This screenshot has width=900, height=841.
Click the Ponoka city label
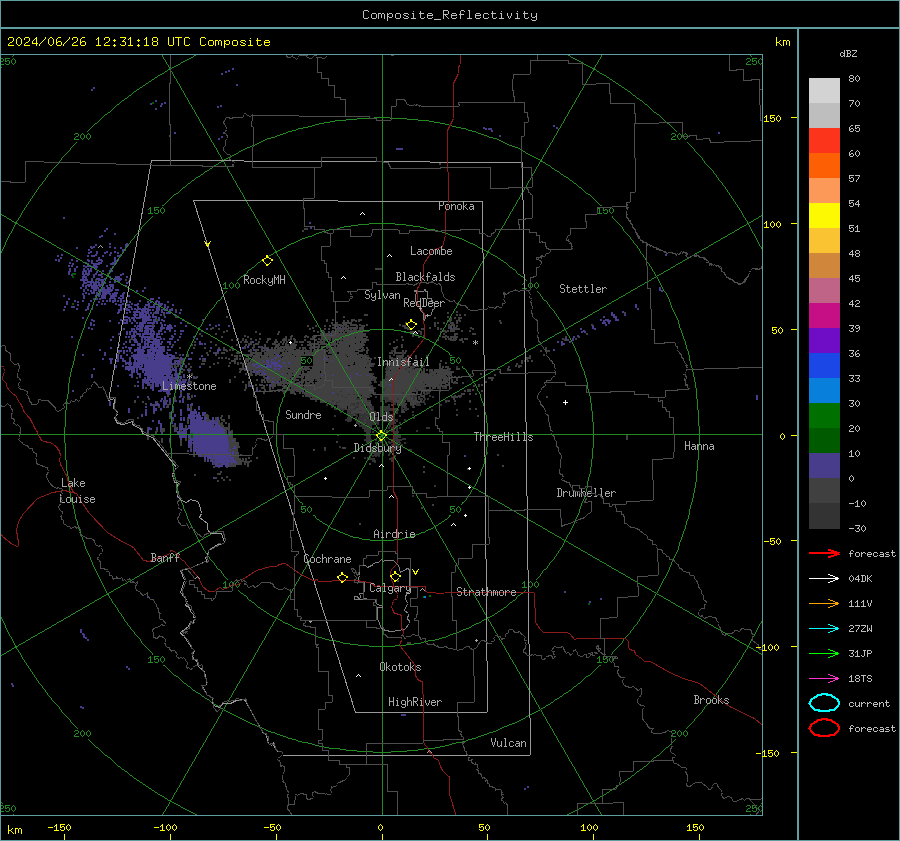click(x=456, y=206)
